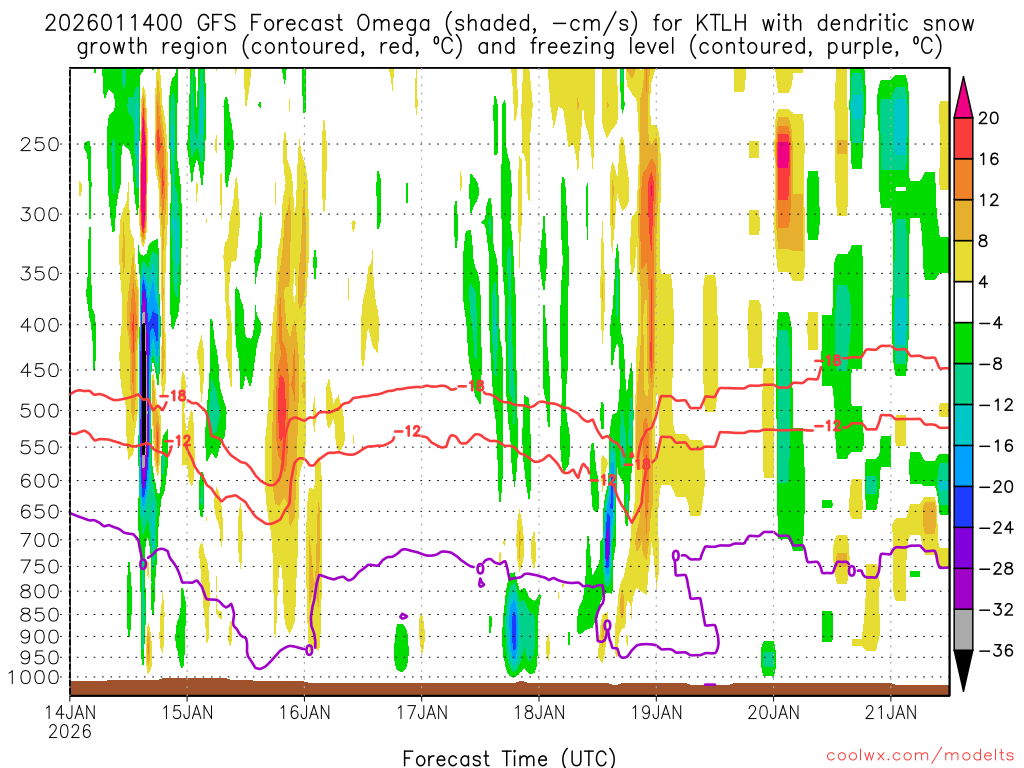Click the 450 pressure level label

[40, 370]
